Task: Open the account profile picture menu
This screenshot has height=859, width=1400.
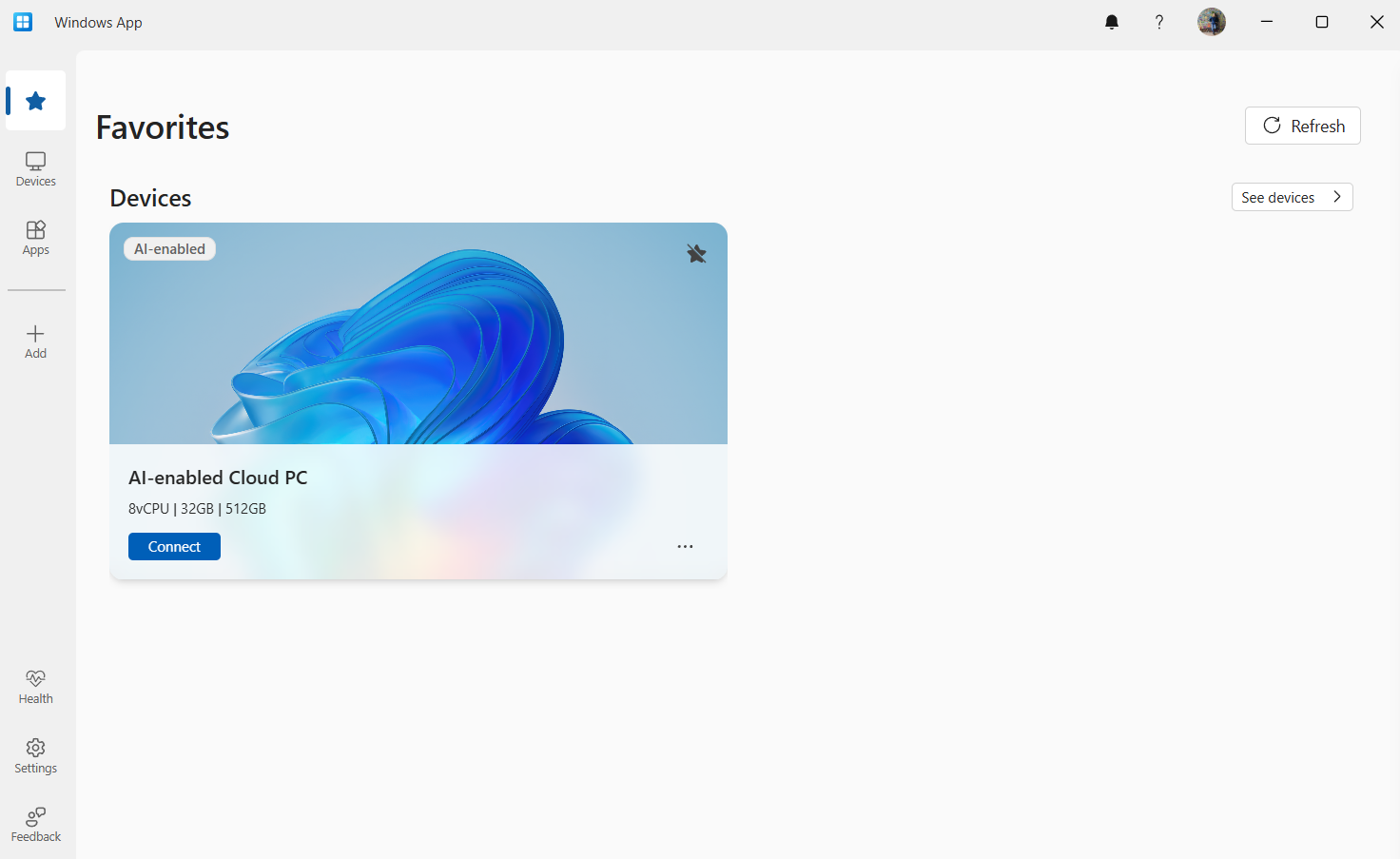Action: tap(1211, 21)
